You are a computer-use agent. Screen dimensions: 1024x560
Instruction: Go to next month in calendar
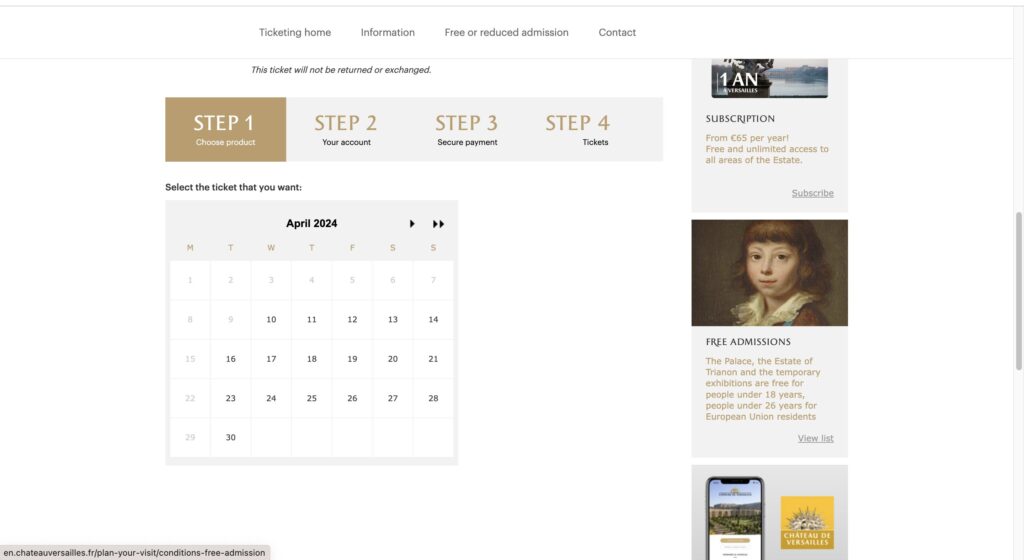pyautogui.click(x=412, y=224)
